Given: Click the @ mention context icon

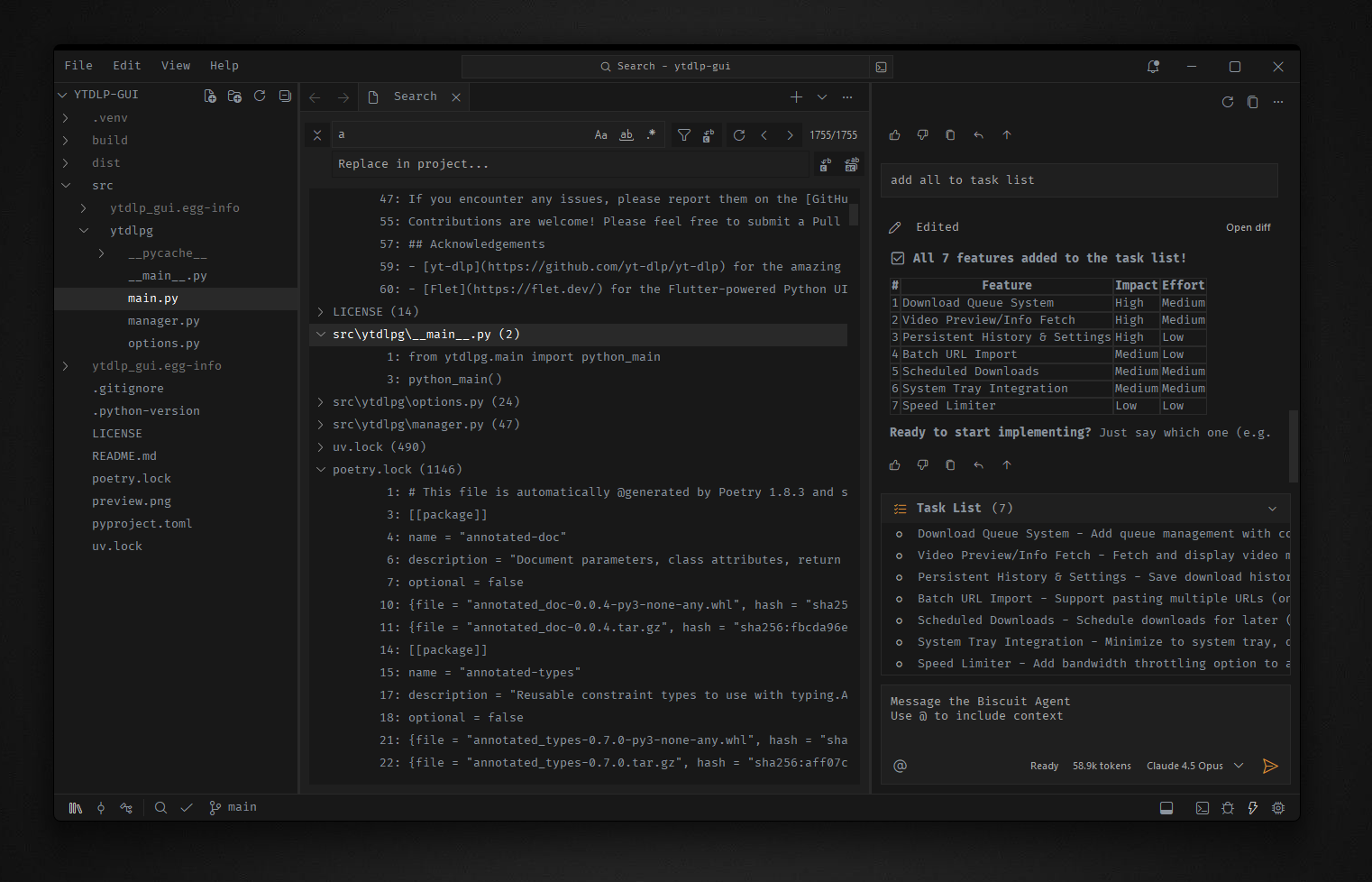Looking at the screenshot, I should (x=900, y=766).
